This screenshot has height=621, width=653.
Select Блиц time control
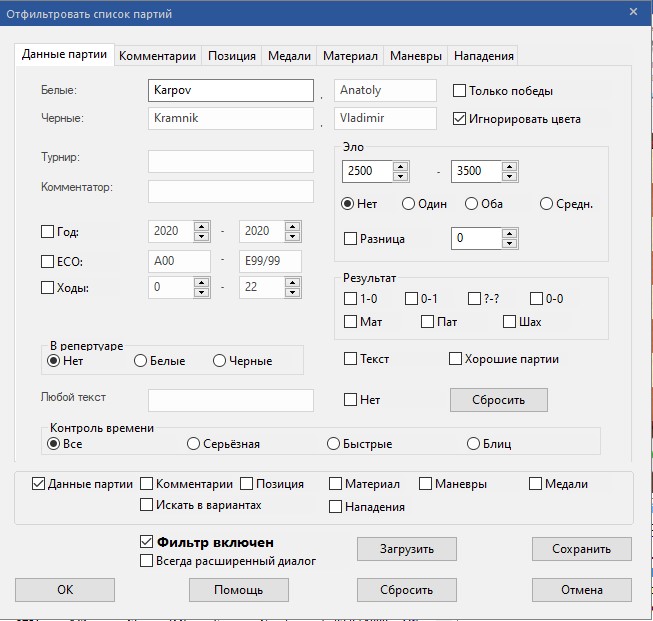click(474, 444)
